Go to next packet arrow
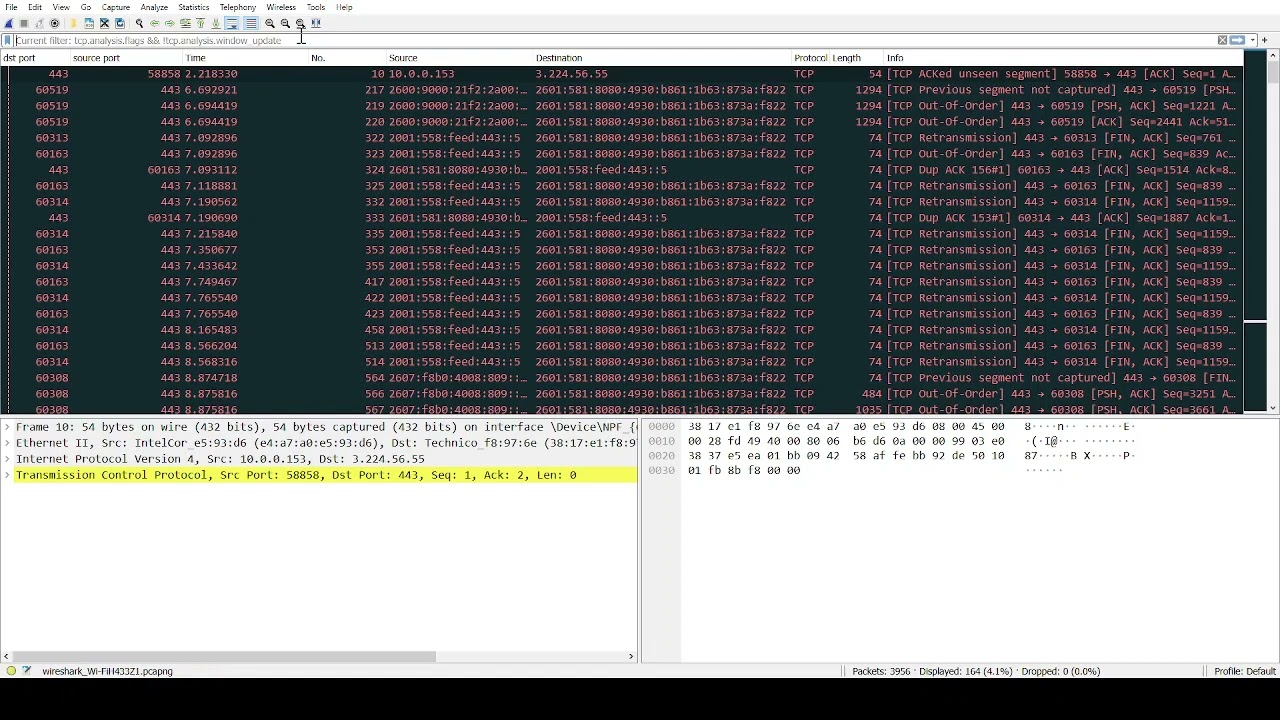 169,23
